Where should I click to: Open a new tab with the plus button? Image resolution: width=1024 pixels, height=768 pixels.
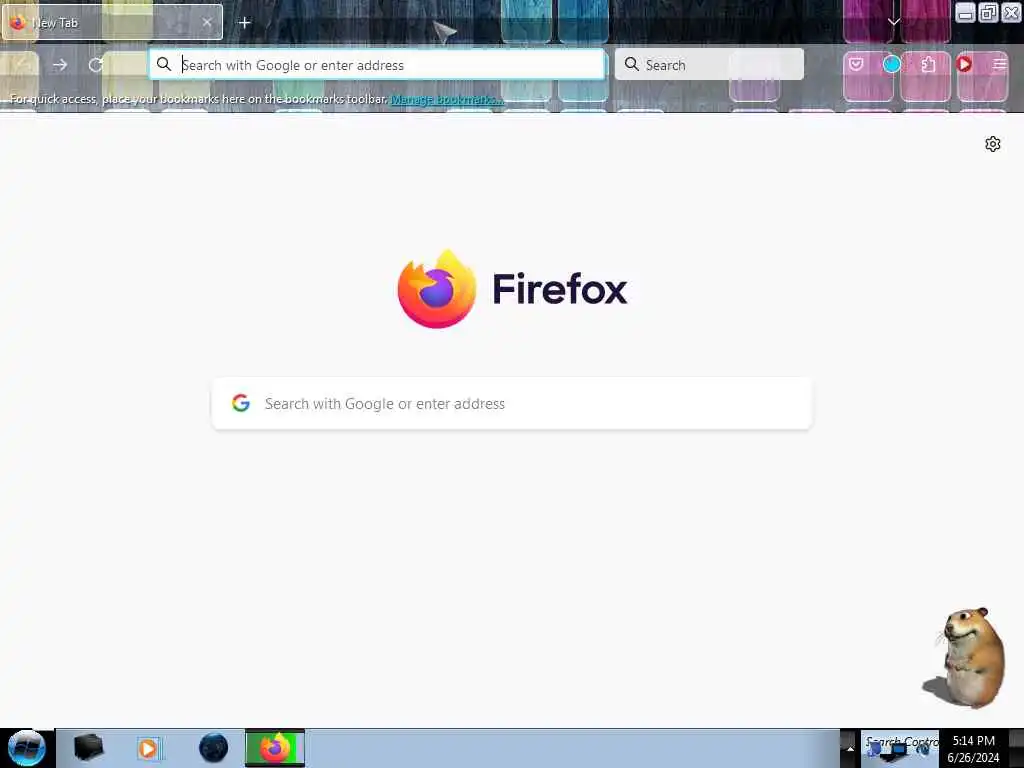point(244,23)
